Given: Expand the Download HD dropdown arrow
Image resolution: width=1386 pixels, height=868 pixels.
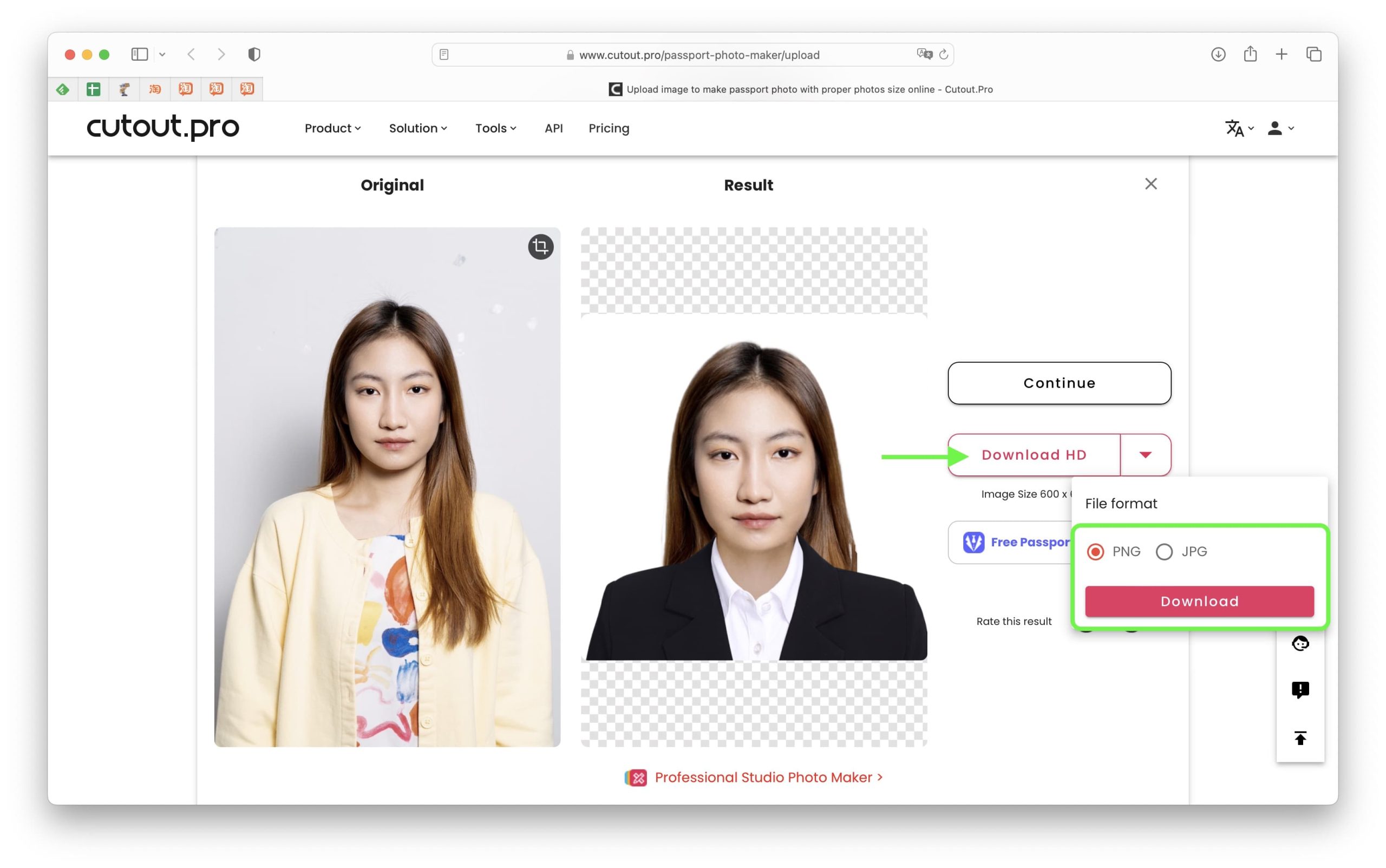Looking at the screenshot, I should (x=1145, y=455).
